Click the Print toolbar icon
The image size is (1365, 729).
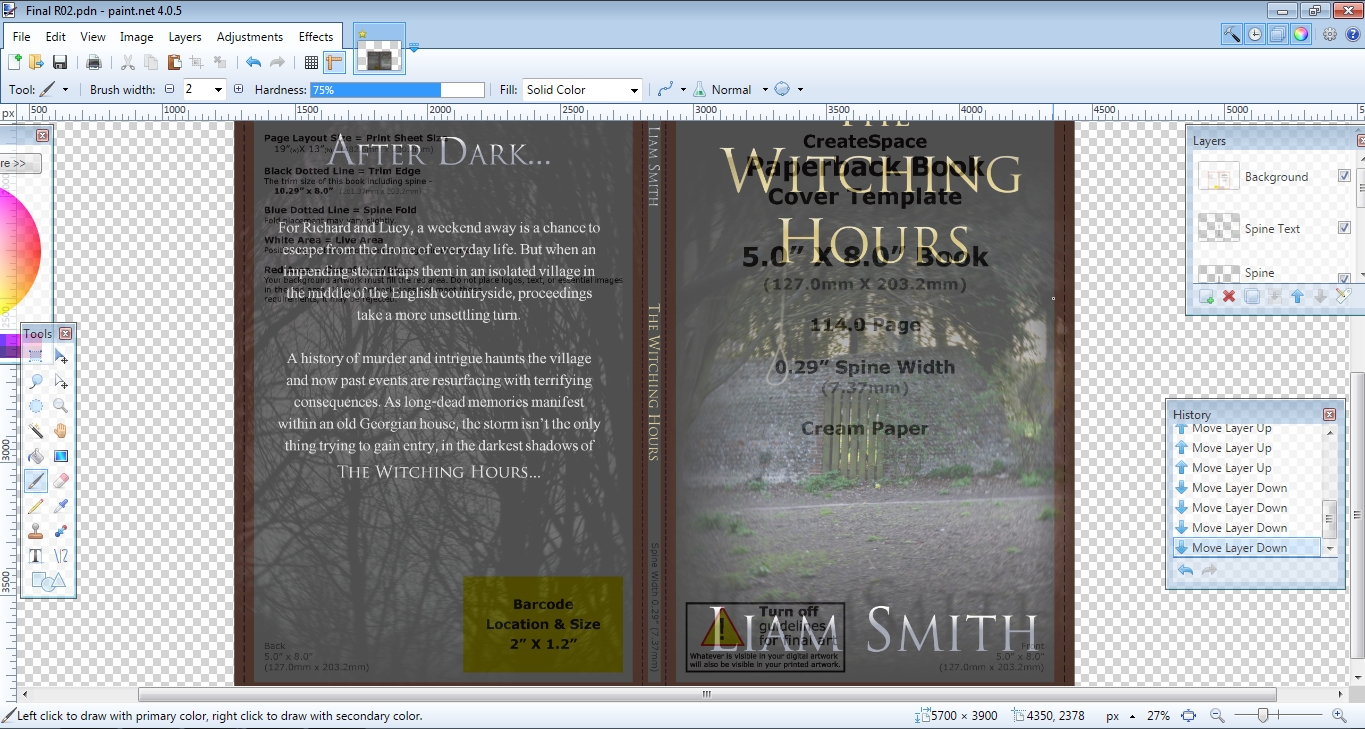(94, 62)
